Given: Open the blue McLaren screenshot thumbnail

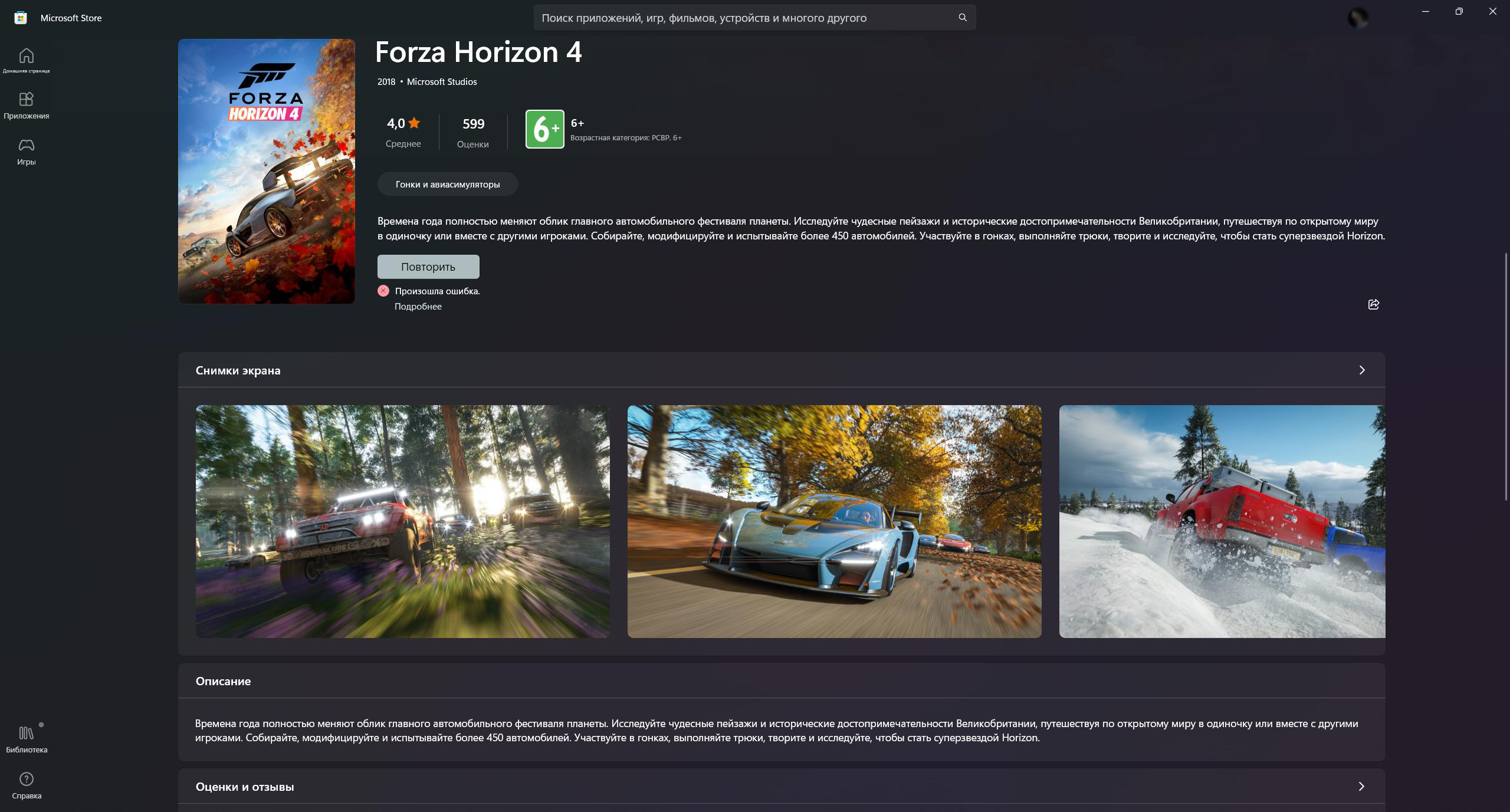Looking at the screenshot, I should coord(834,521).
